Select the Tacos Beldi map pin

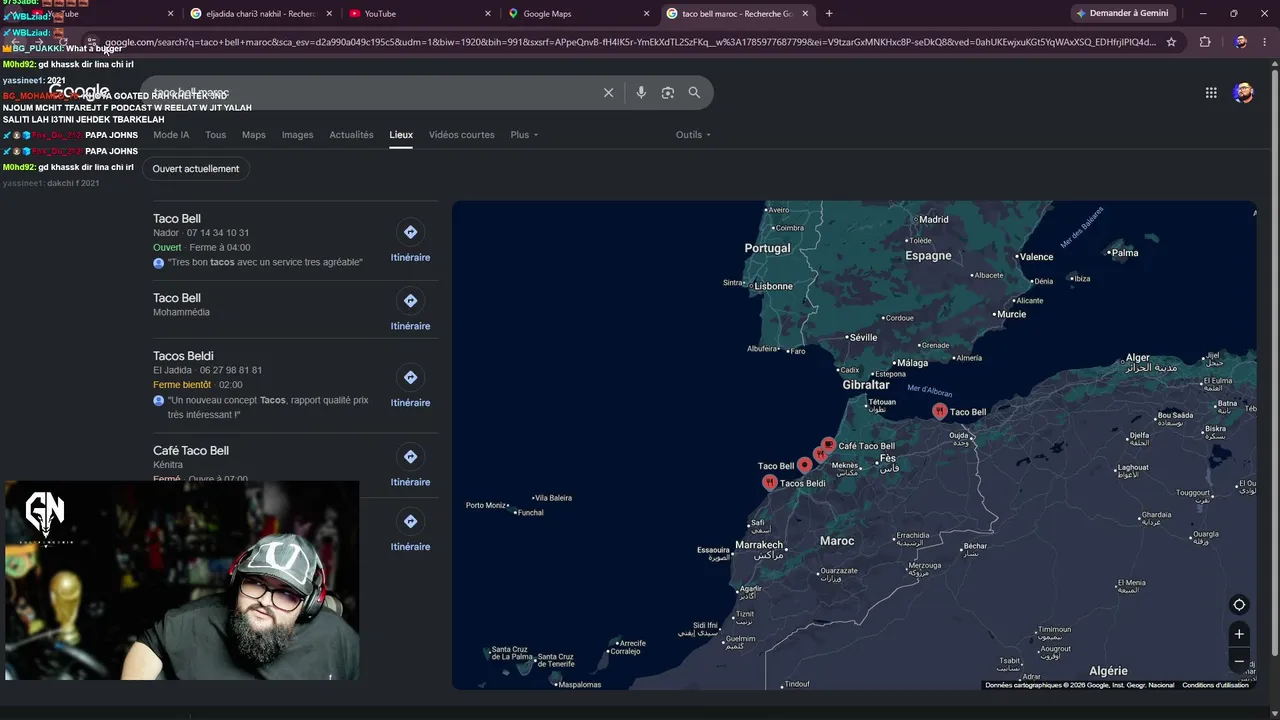tap(770, 482)
